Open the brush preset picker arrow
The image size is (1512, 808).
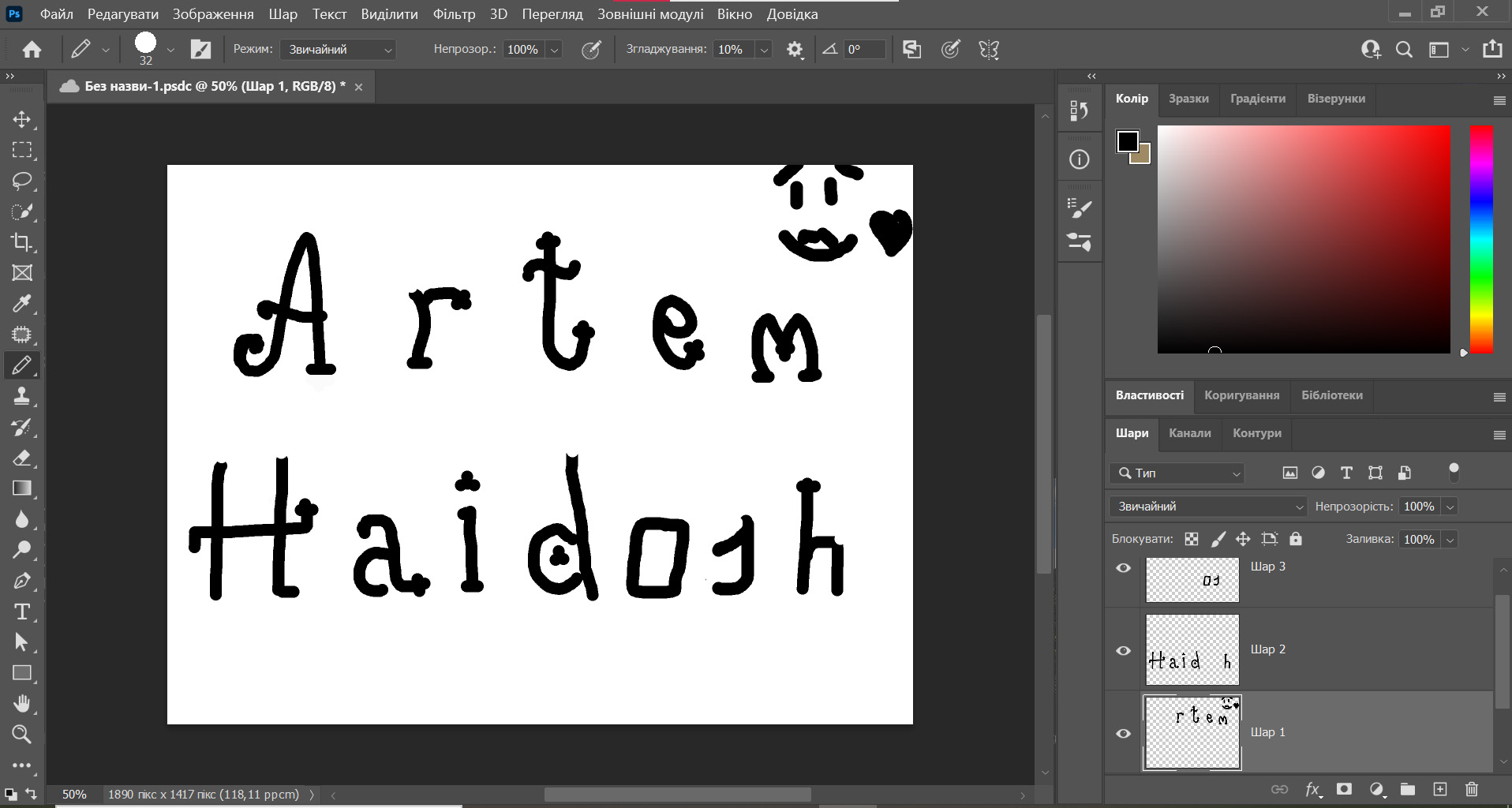tap(170, 50)
